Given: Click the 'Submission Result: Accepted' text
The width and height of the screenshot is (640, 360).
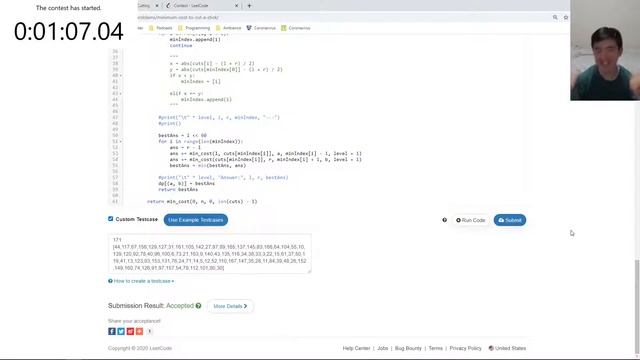Looking at the screenshot, I should coord(151,306).
